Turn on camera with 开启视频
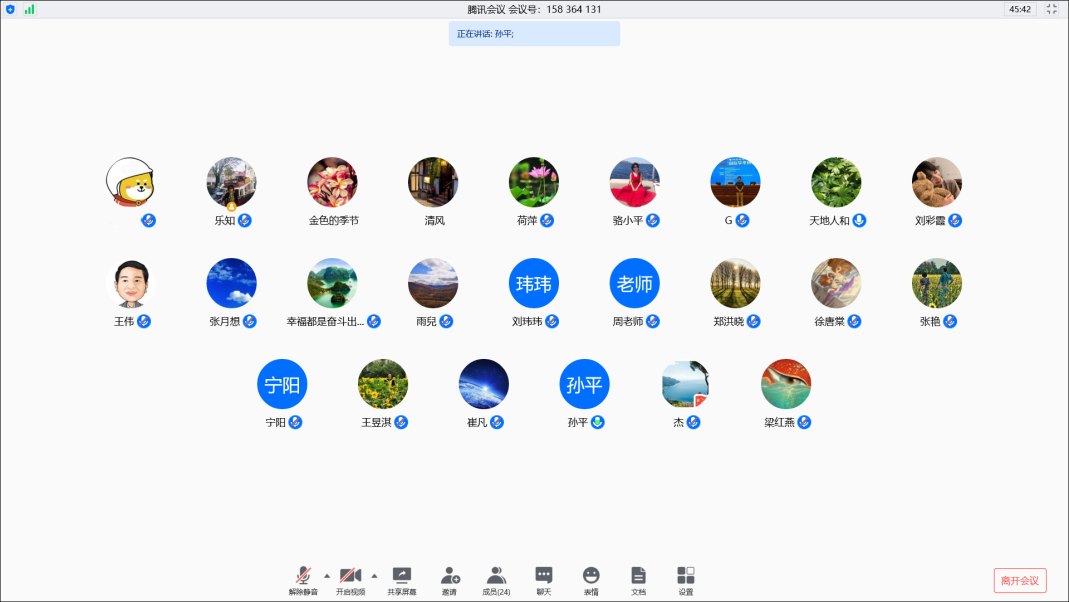1069x602 pixels. click(x=350, y=578)
